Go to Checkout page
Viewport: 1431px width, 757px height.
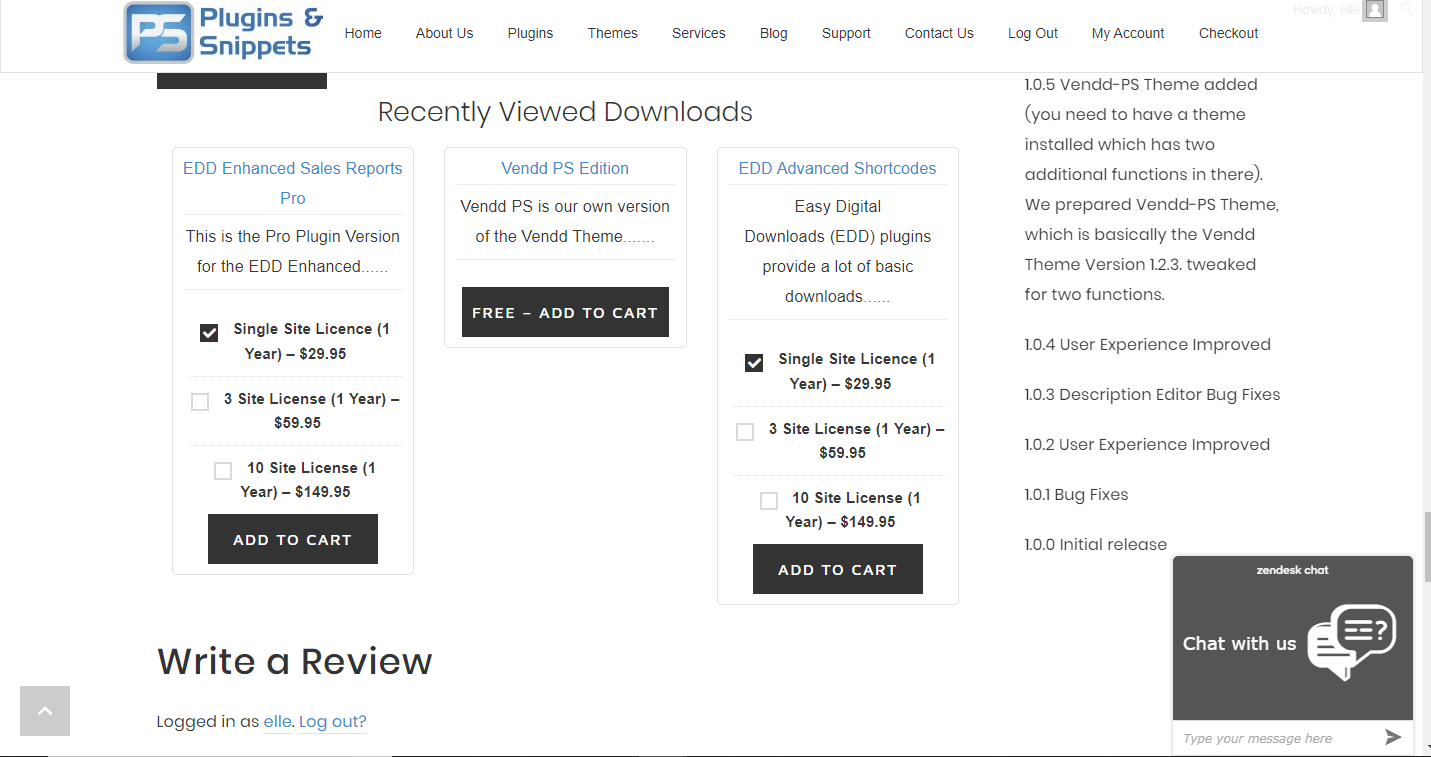(x=1229, y=33)
